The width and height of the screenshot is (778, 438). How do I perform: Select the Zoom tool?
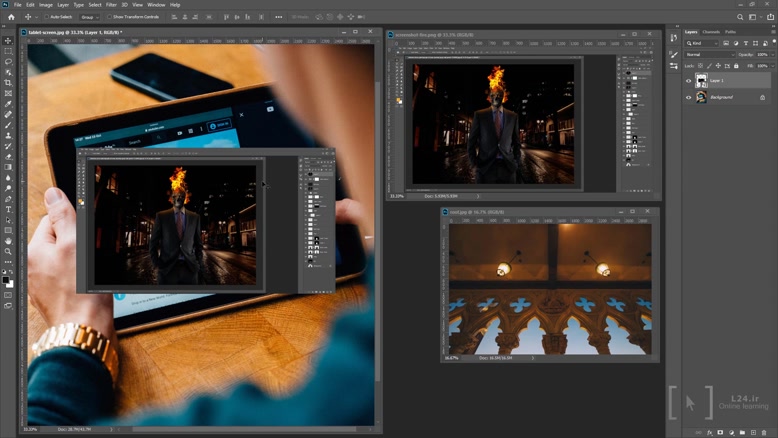click(x=8, y=252)
